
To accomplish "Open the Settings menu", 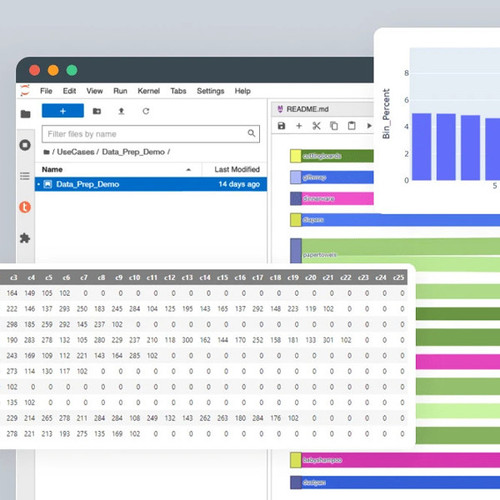I will [210, 91].
